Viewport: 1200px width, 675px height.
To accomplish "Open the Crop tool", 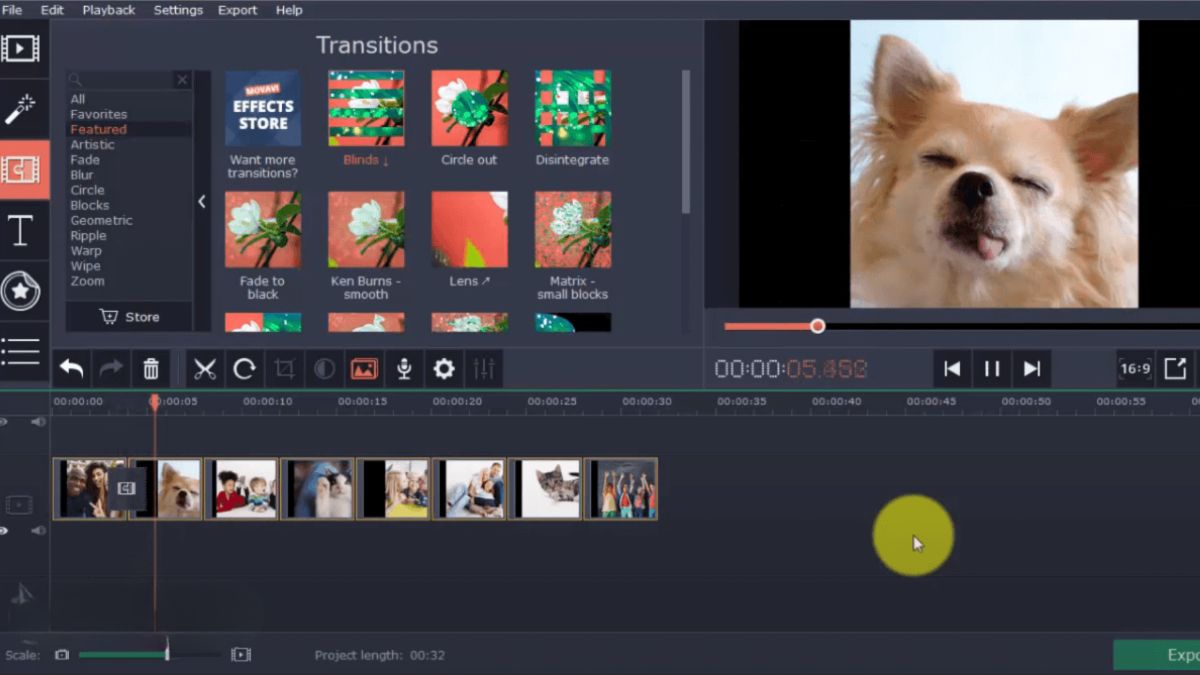I will [x=284, y=368].
